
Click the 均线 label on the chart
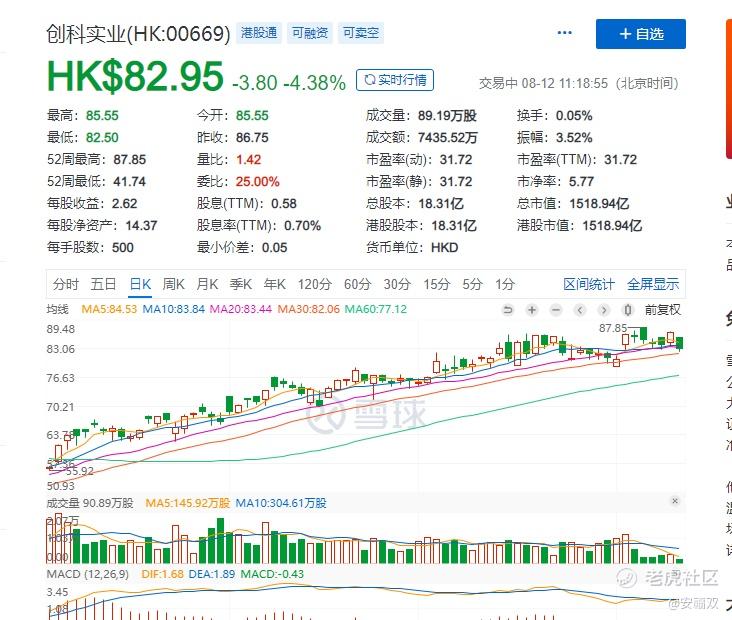[57, 309]
